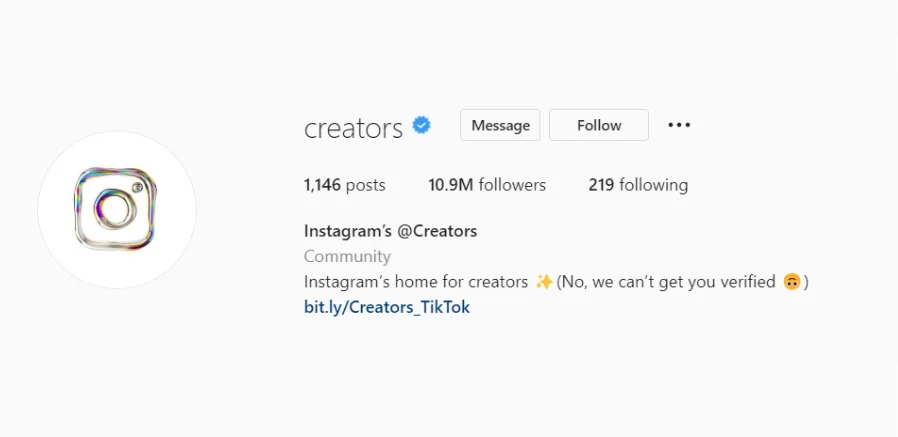Click the "we can't get you verified" text
This screenshot has height=437, width=898.
click(x=684, y=282)
